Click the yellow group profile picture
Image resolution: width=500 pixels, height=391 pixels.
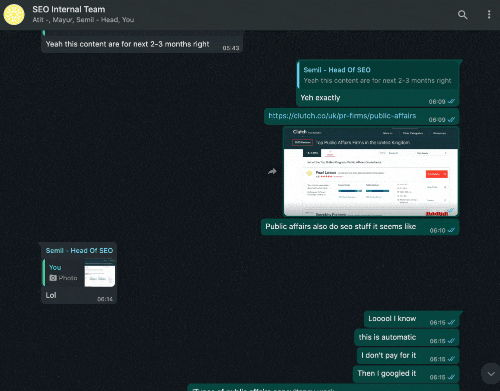point(14,15)
